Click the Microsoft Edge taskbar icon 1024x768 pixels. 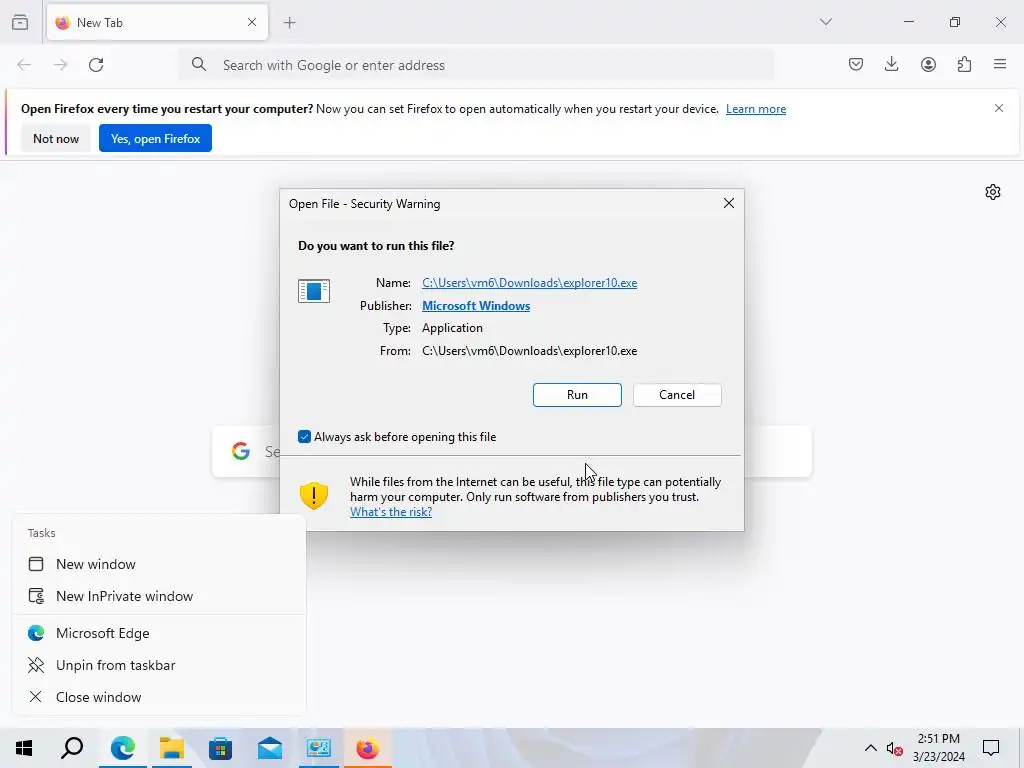coord(123,748)
